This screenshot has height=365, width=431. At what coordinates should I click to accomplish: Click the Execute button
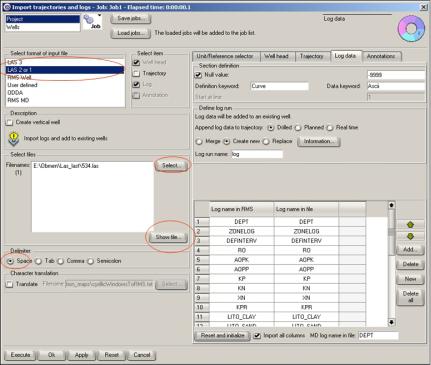pyautogui.click(x=20, y=355)
